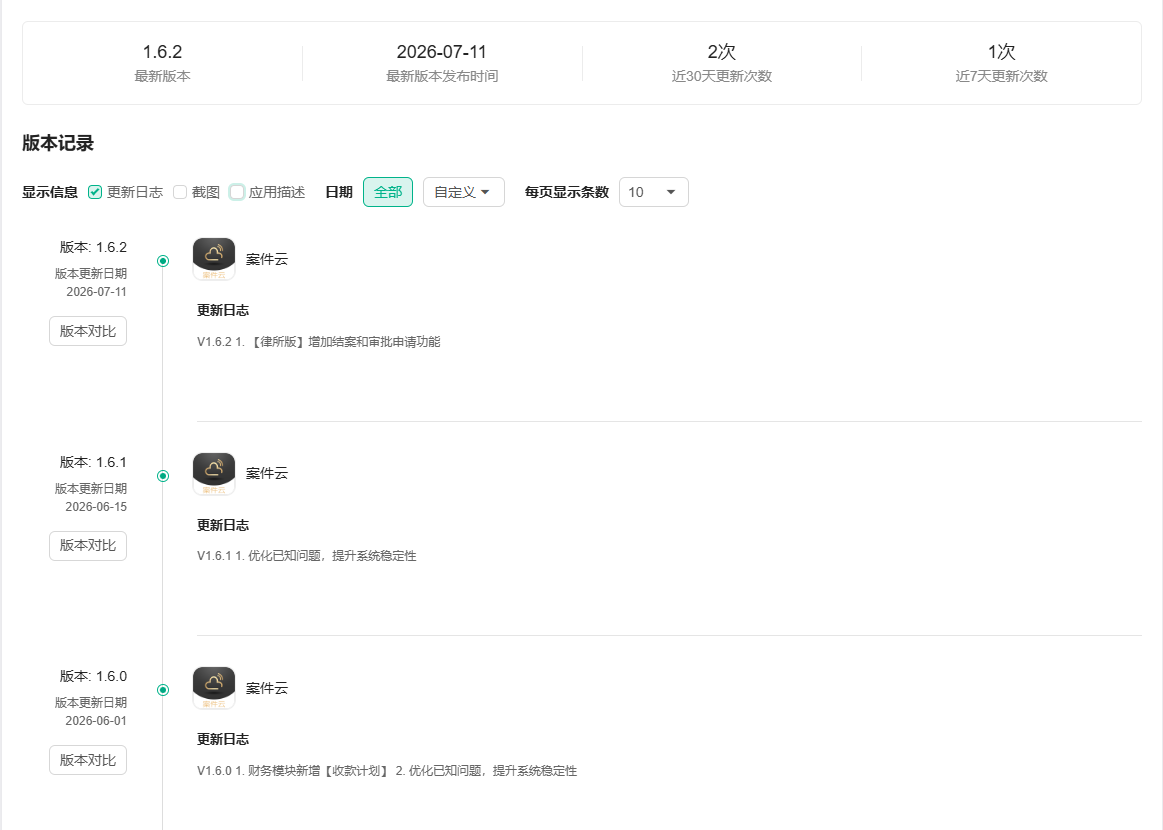Screen dimensions: 1163x830
Task: Click 版本对比 for version 1.6.1
Action: pos(88,545)
